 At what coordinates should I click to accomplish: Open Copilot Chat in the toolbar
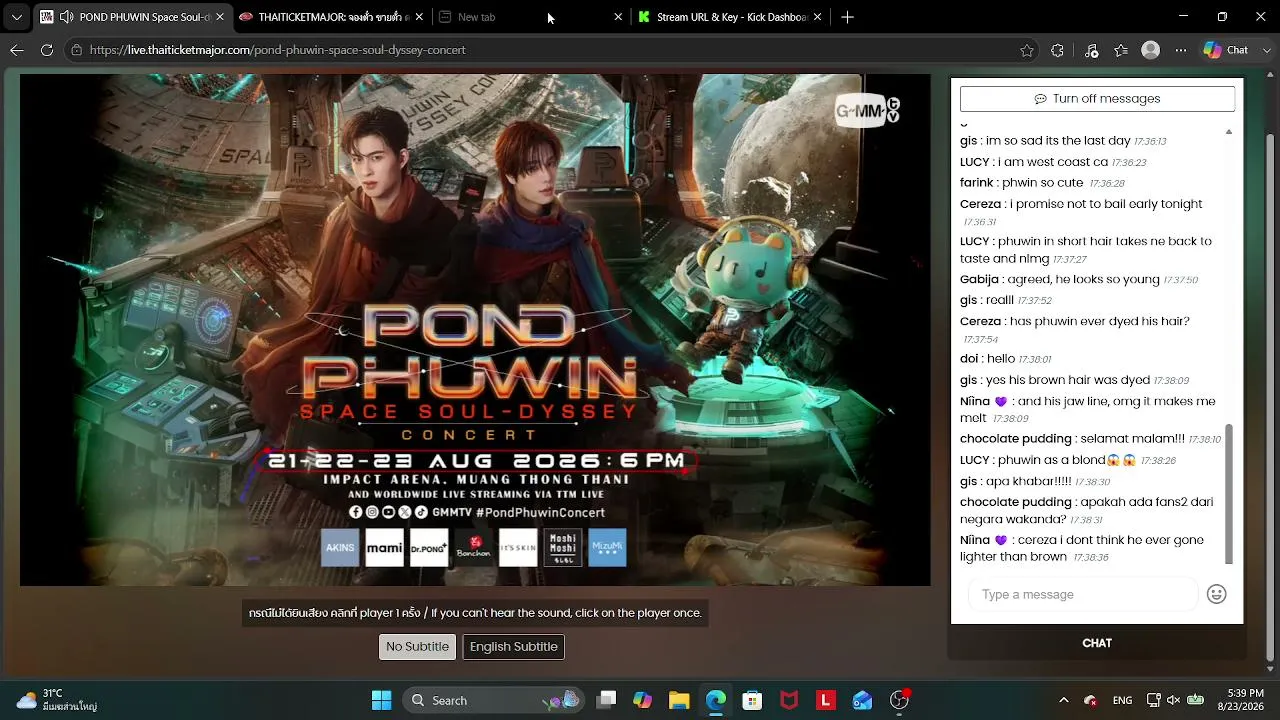pos(1225,50)
